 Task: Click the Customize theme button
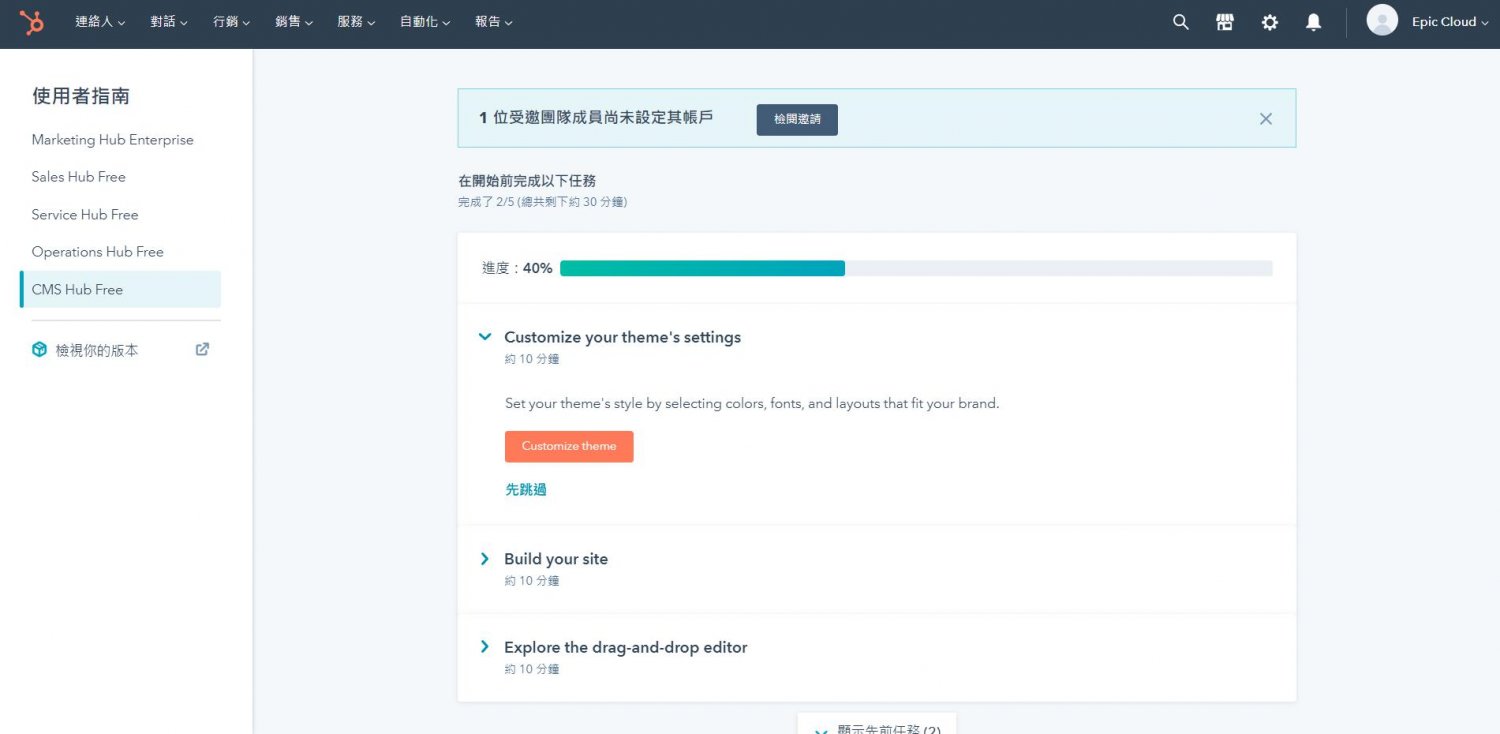pos(569,446)
